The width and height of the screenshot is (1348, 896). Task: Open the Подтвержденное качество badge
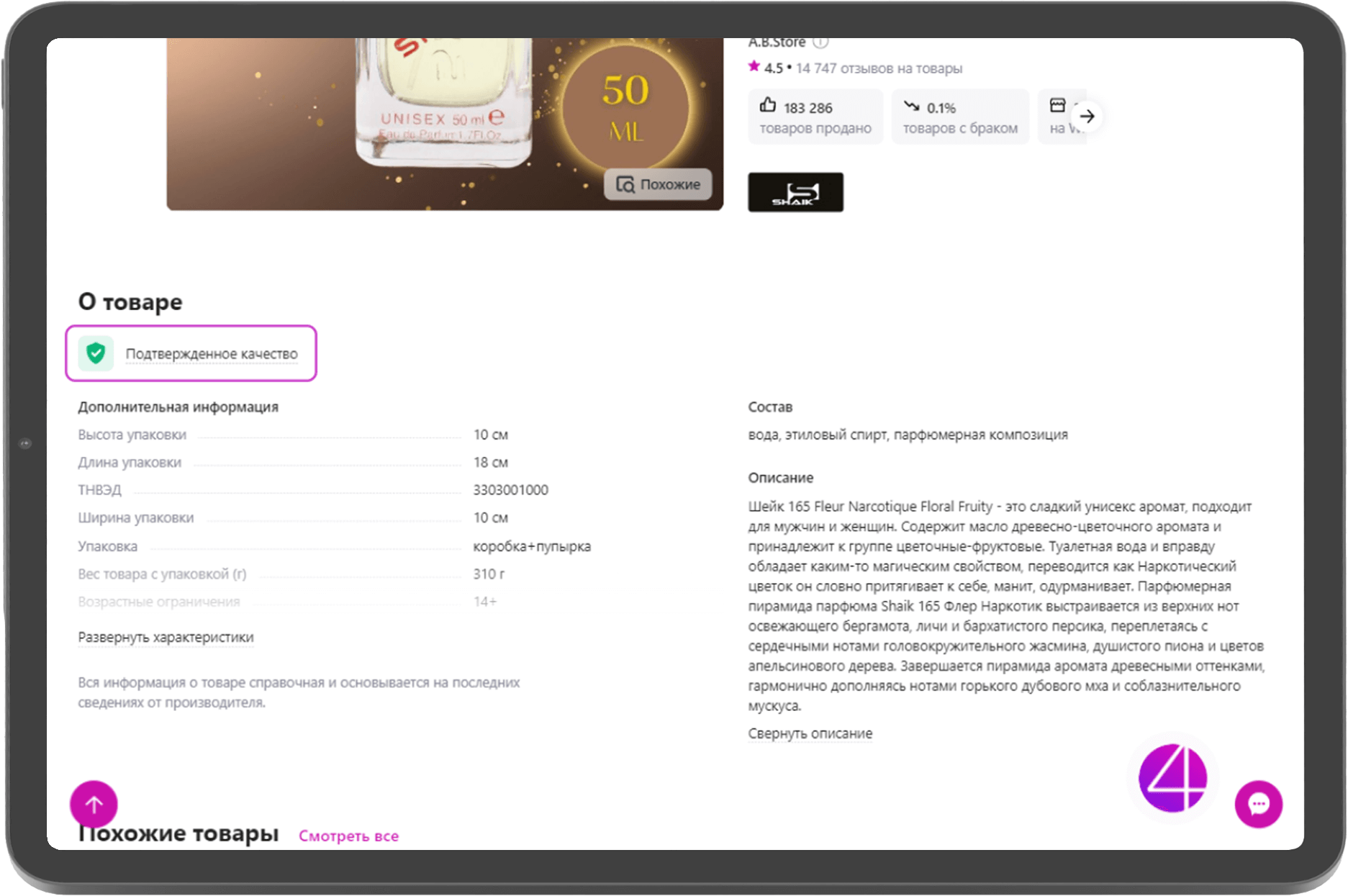tap(191, 353)
